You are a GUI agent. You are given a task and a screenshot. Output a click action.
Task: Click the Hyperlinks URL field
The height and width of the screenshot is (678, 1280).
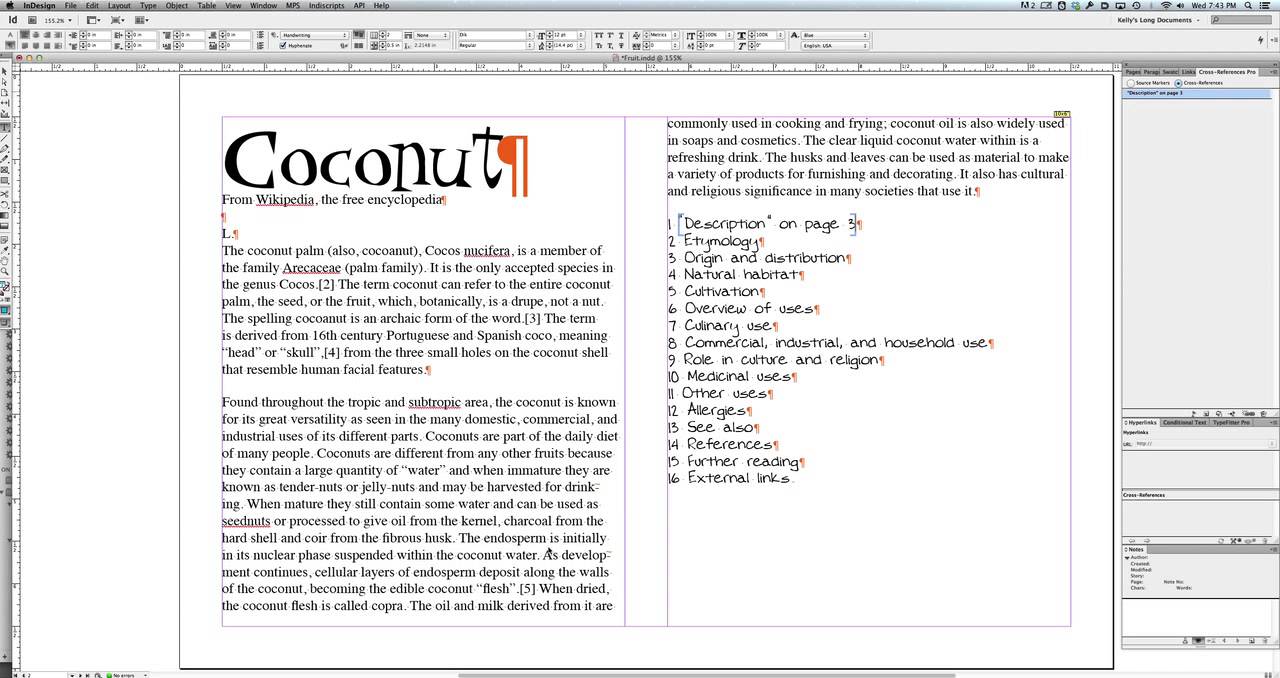tap(1203, 444)
